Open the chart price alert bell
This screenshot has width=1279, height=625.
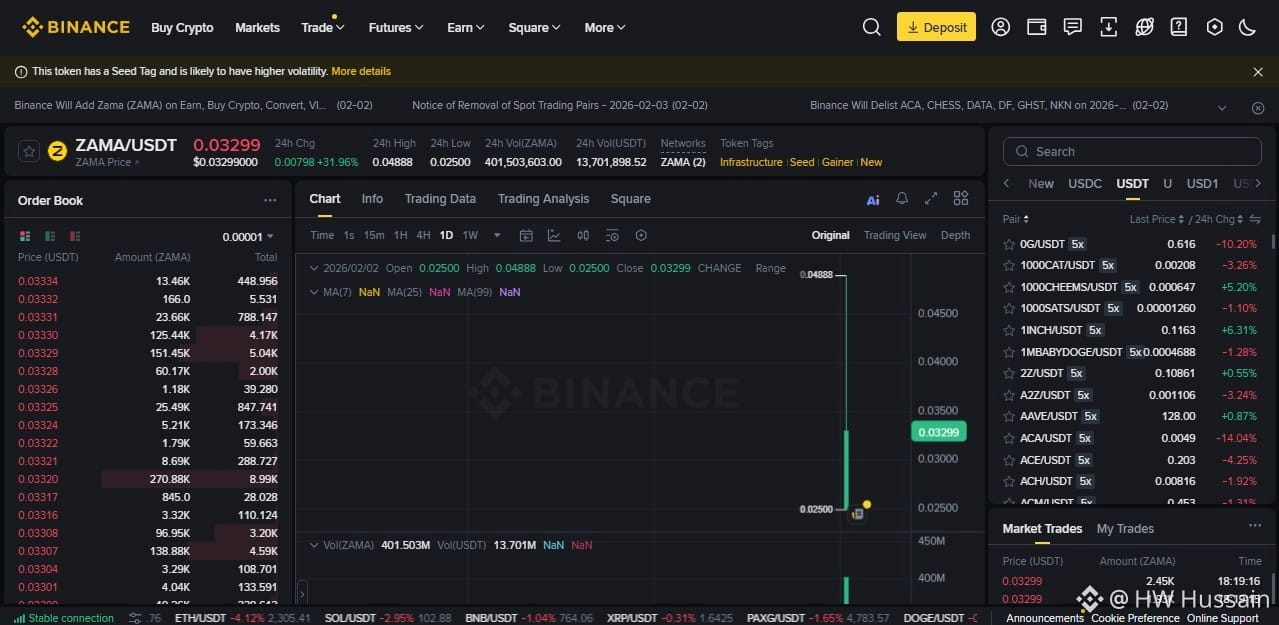[902, 199]
